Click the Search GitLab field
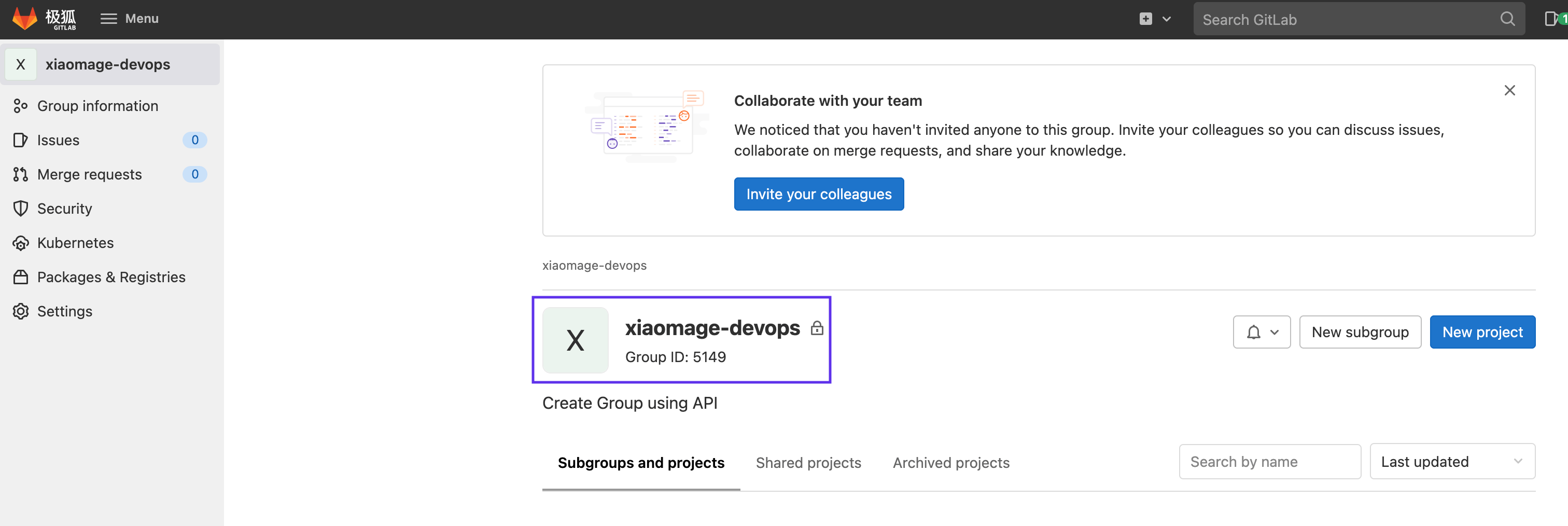This screenshot has height=526, width=1568. (1345, 20)
